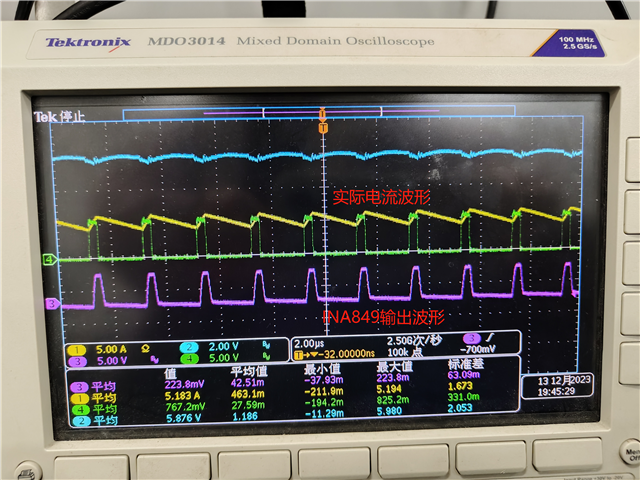Click the 平均值 column header
The width and height of the screenshot is (640, 480).
point(249,371)
